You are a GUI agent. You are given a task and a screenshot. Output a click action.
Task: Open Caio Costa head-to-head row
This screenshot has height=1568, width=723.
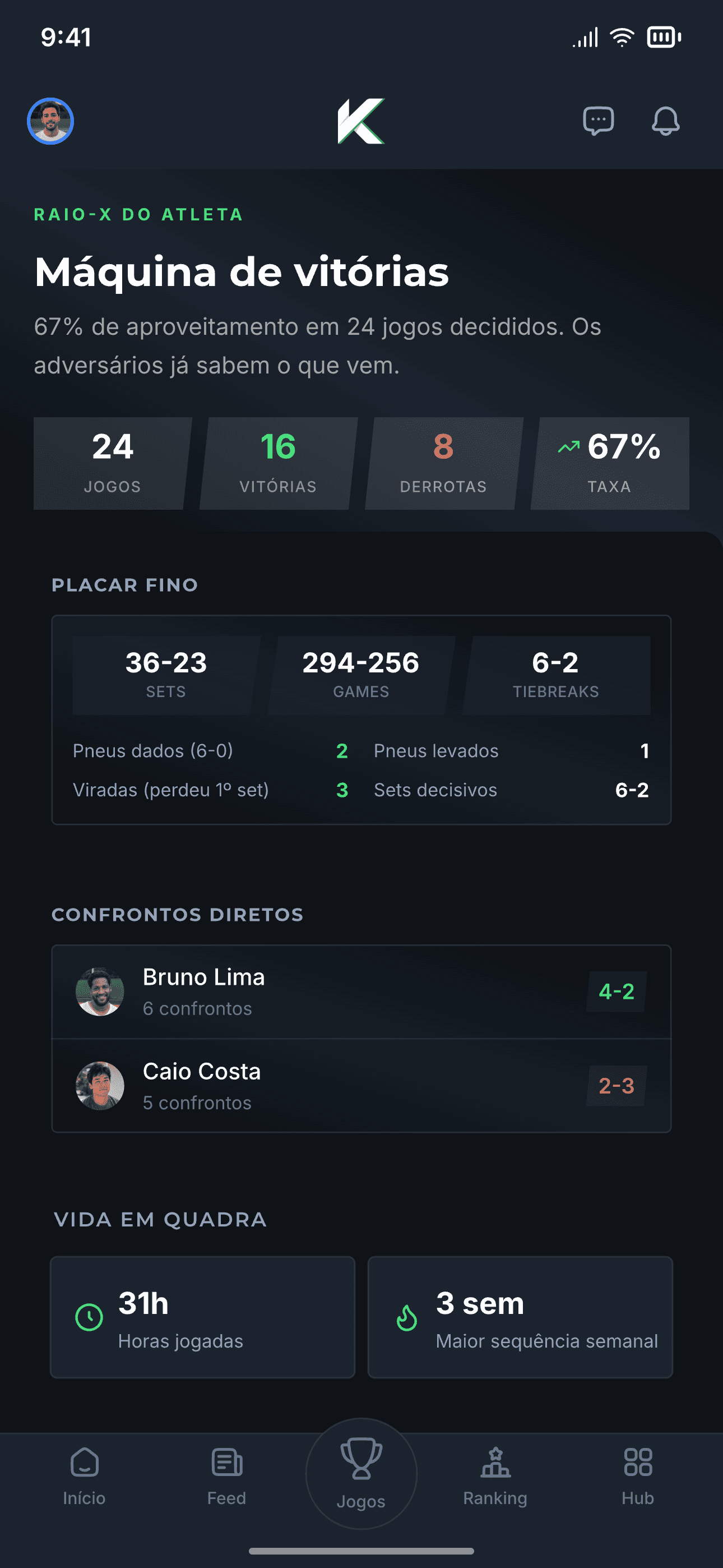pos(361,1086)
